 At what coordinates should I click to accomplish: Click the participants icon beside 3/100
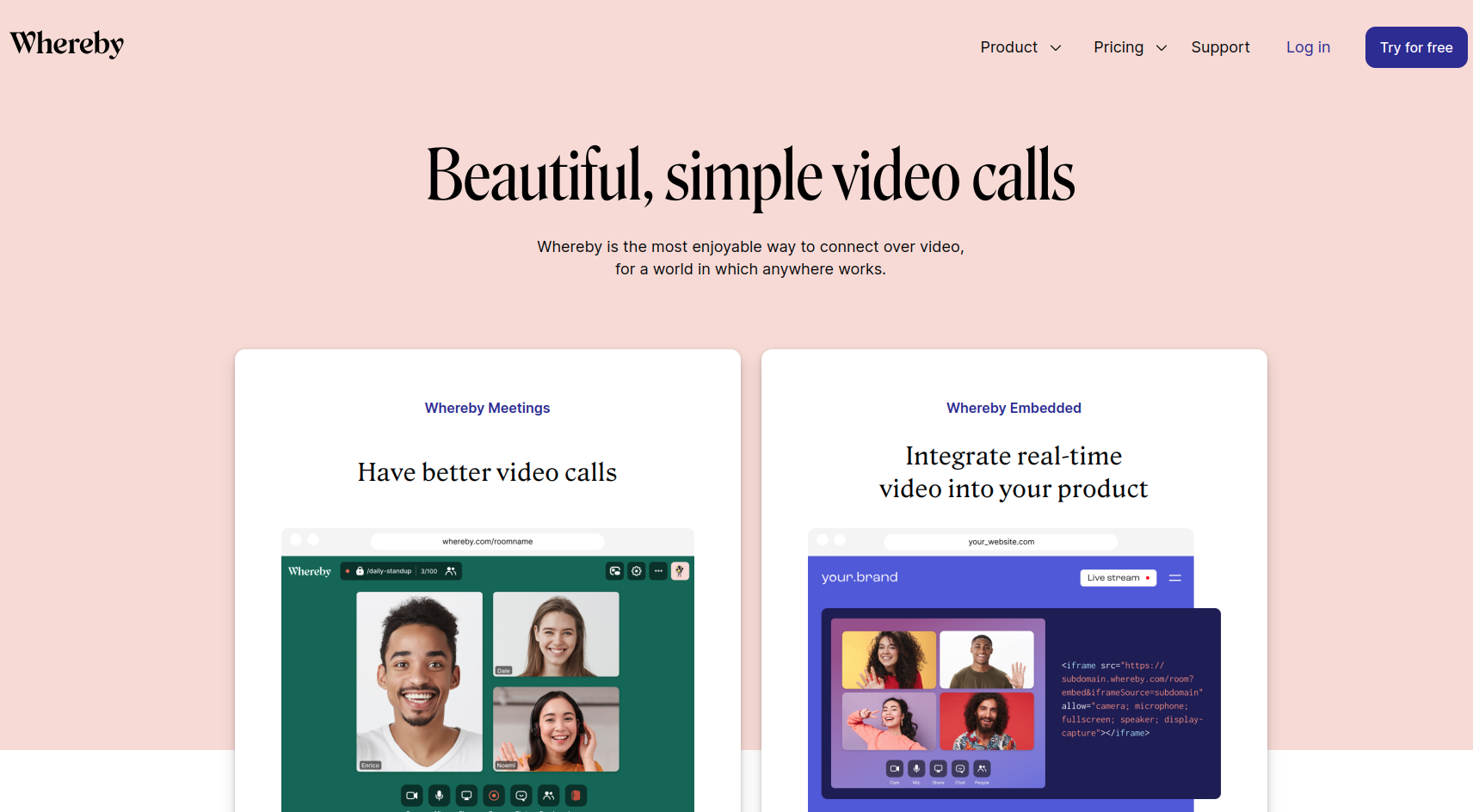click(450, 571)
